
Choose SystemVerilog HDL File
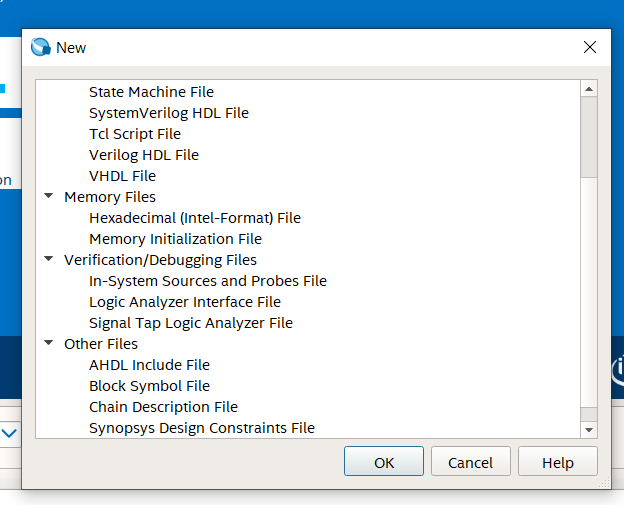pyautogui.click(x=168, y=113)
